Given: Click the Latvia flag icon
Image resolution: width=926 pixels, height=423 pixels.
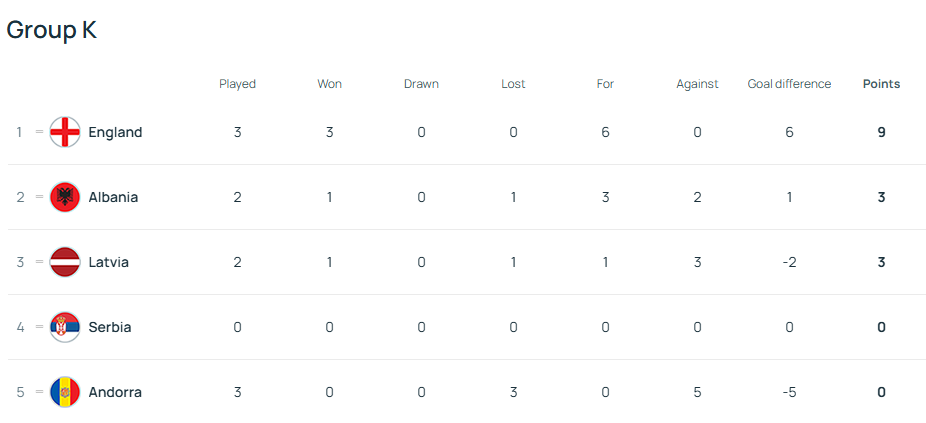Looking at the screenshot, I should 65,262.
